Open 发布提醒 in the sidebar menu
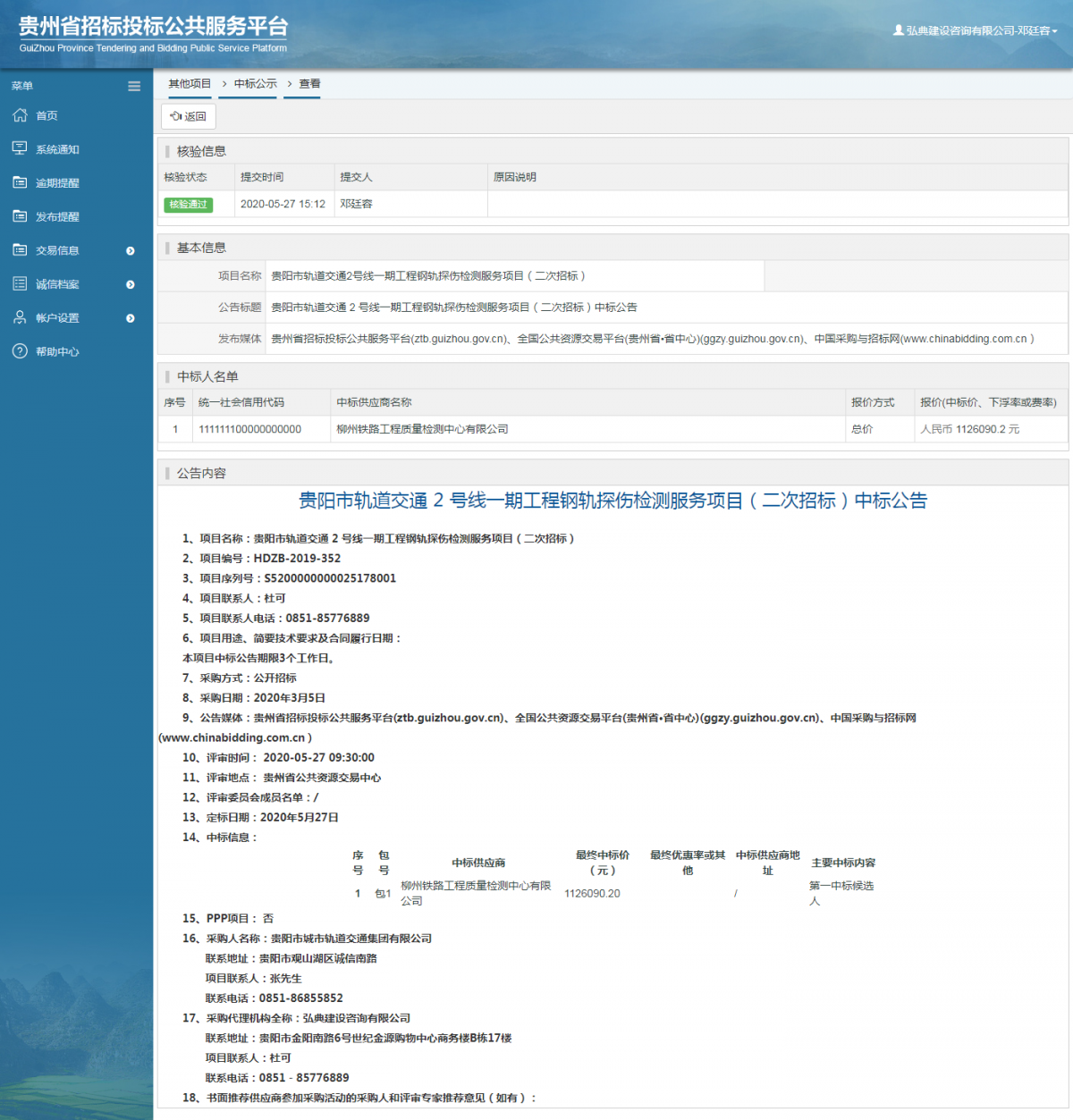This screenshot has height=1120, width=1073. 57,217
